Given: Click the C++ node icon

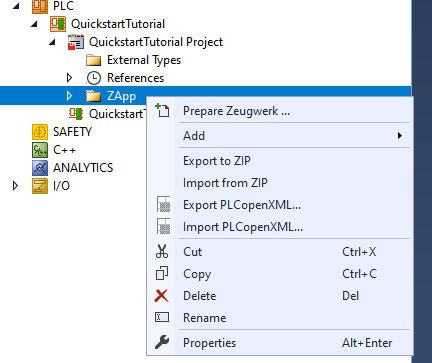Looking at the screenshot, I should 40,150.
